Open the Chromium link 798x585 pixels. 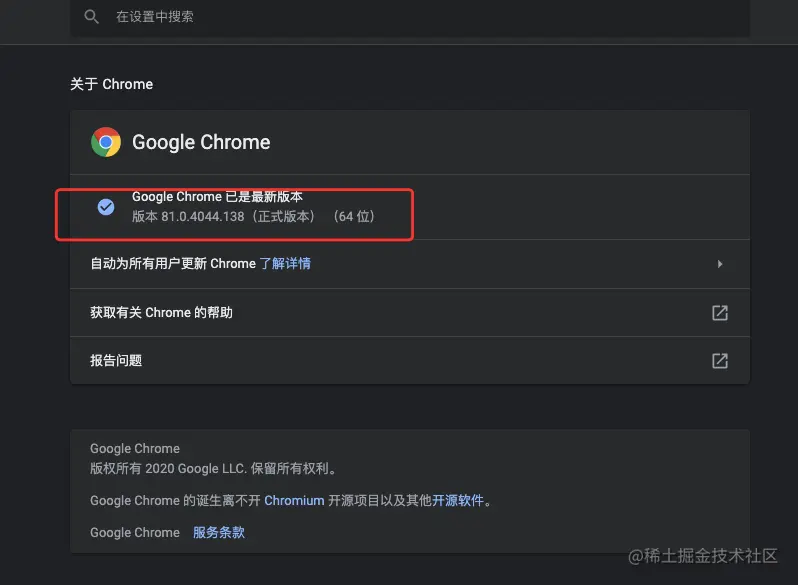[x=294, y=500]
